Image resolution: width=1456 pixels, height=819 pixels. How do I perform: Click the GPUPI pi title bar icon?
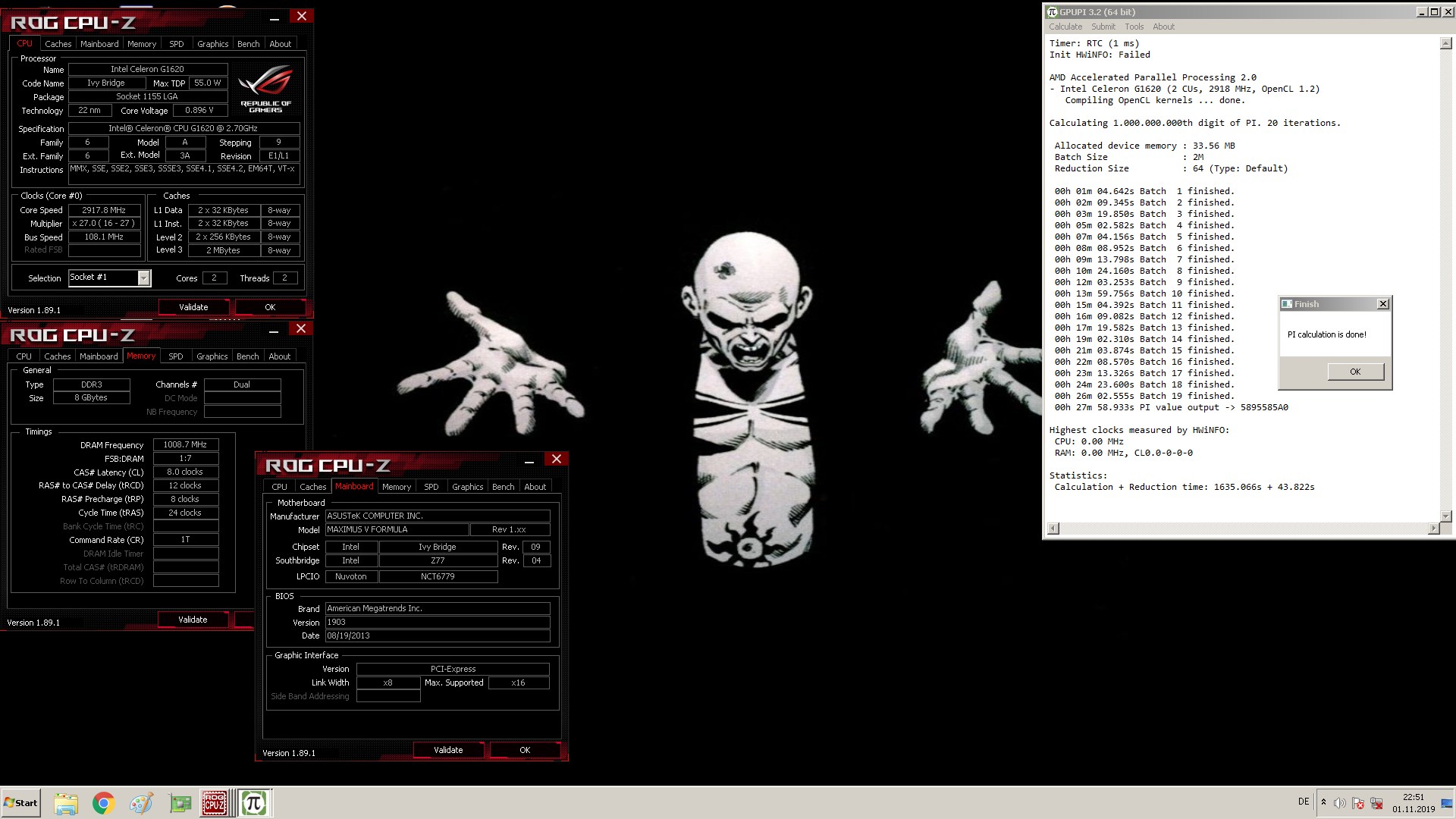point(1052,11)
